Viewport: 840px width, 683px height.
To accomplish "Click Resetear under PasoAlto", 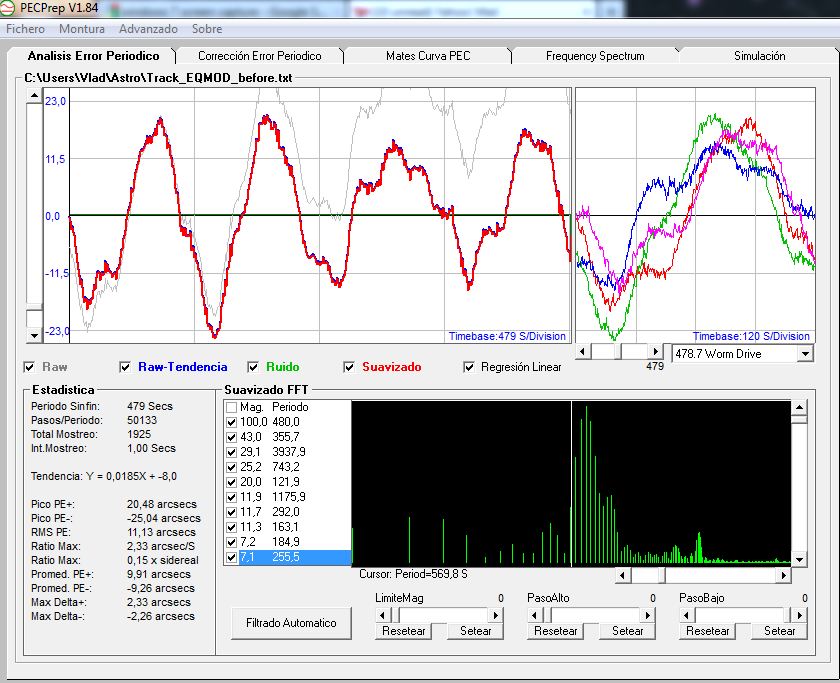I will [556, 631].
